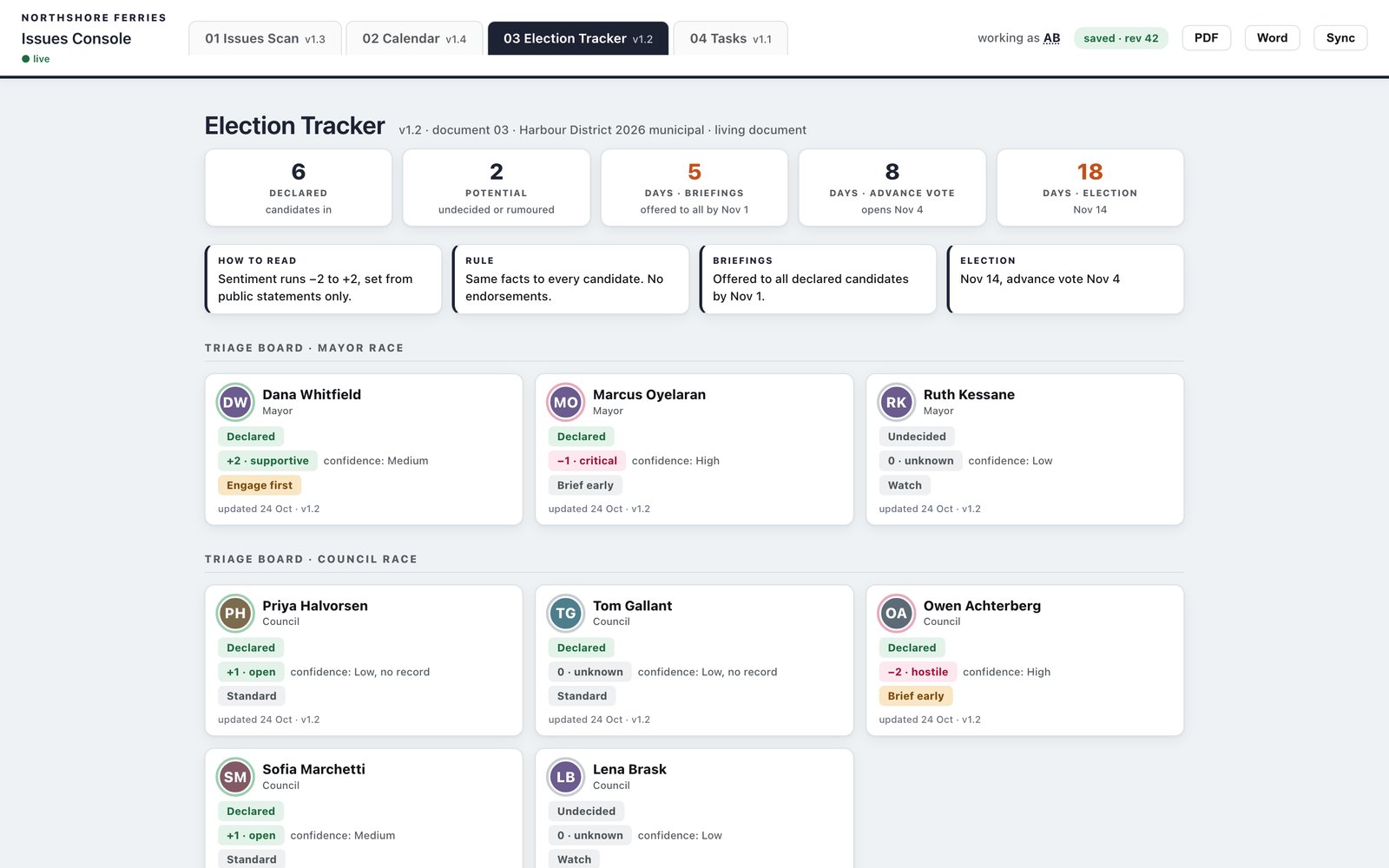1389x868 pixels.
Task: Open the 01 Issues Scan tab
Action: click(x=265, y=38)
